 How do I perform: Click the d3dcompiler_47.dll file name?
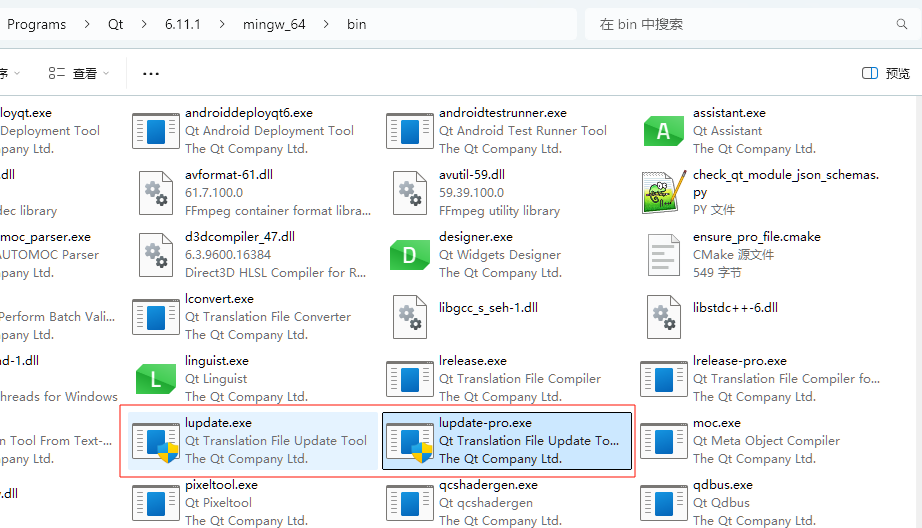(240, 237)
